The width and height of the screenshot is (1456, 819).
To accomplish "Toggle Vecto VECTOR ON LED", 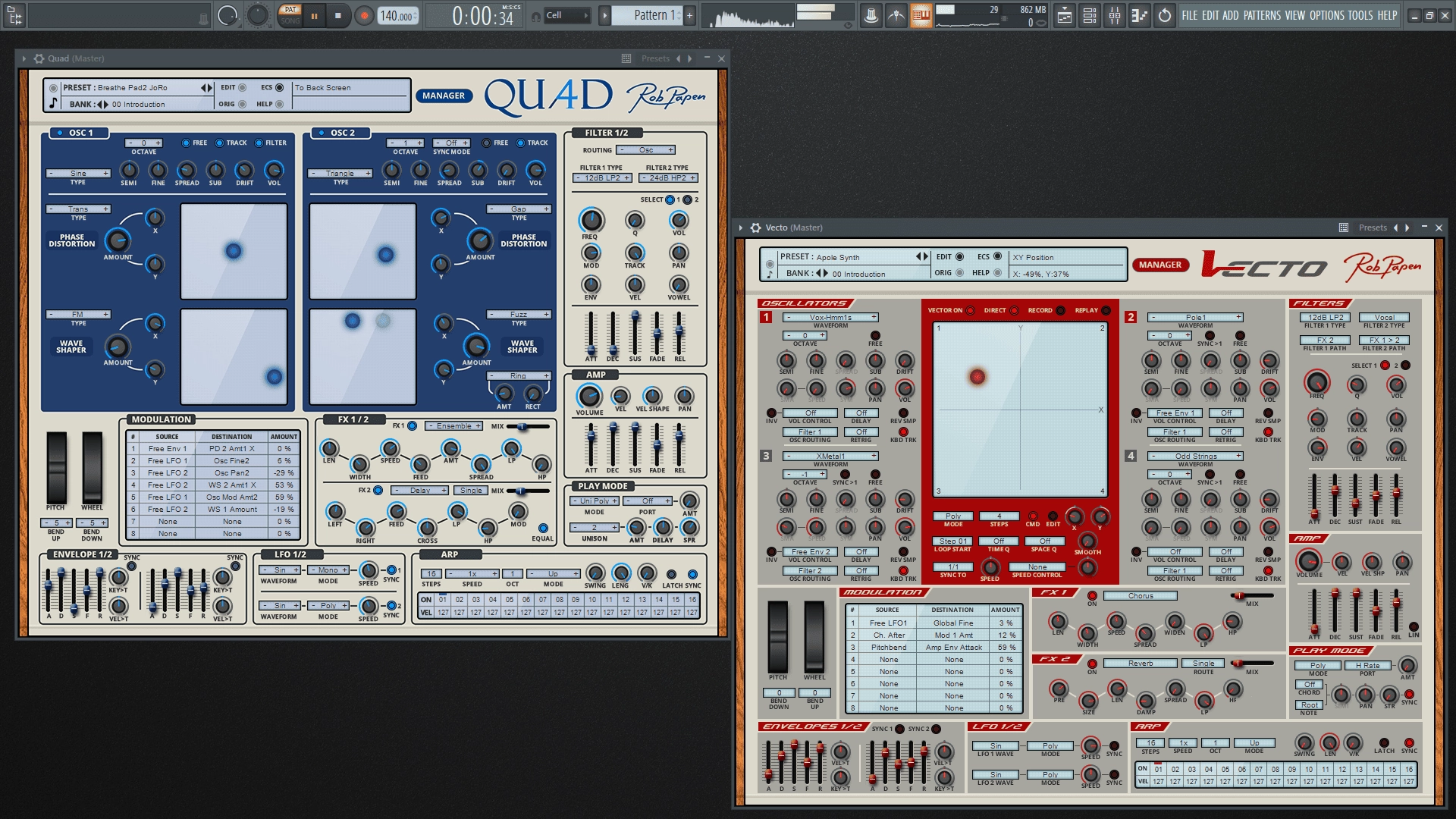I will point(970,310).
